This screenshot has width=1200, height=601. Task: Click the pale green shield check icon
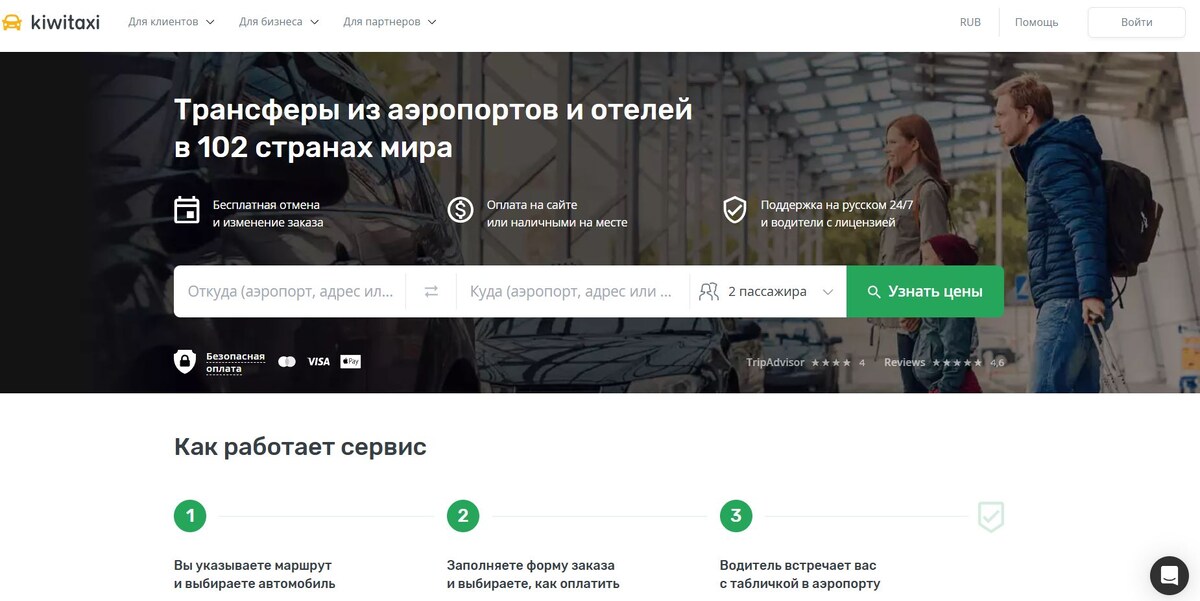pyautogui.click(x=991, y=516)
